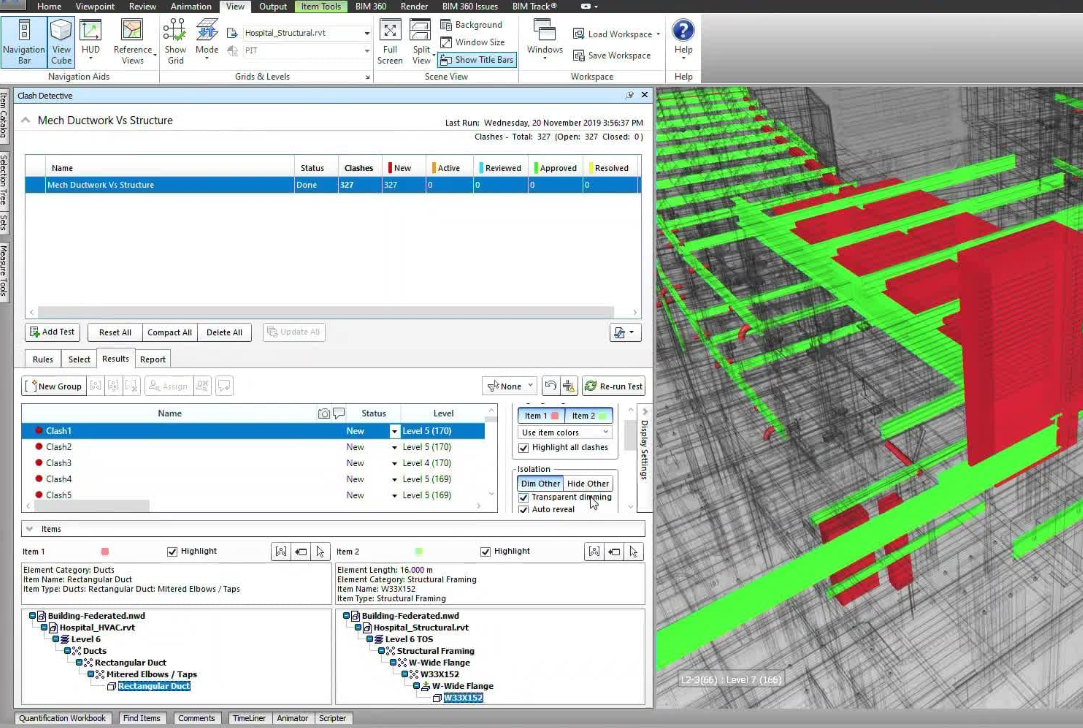The image size is (1083, 728).
Task: Uncheck Highlight all clashes checkbox
Action: point(524,448)
